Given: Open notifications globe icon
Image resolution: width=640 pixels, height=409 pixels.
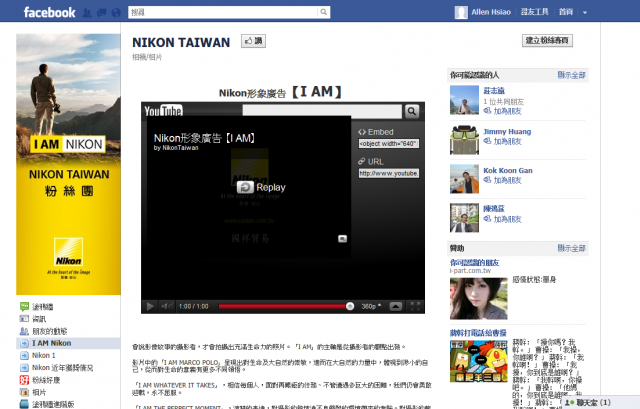Looking at the screenshot, I should (x=116, y=13).
